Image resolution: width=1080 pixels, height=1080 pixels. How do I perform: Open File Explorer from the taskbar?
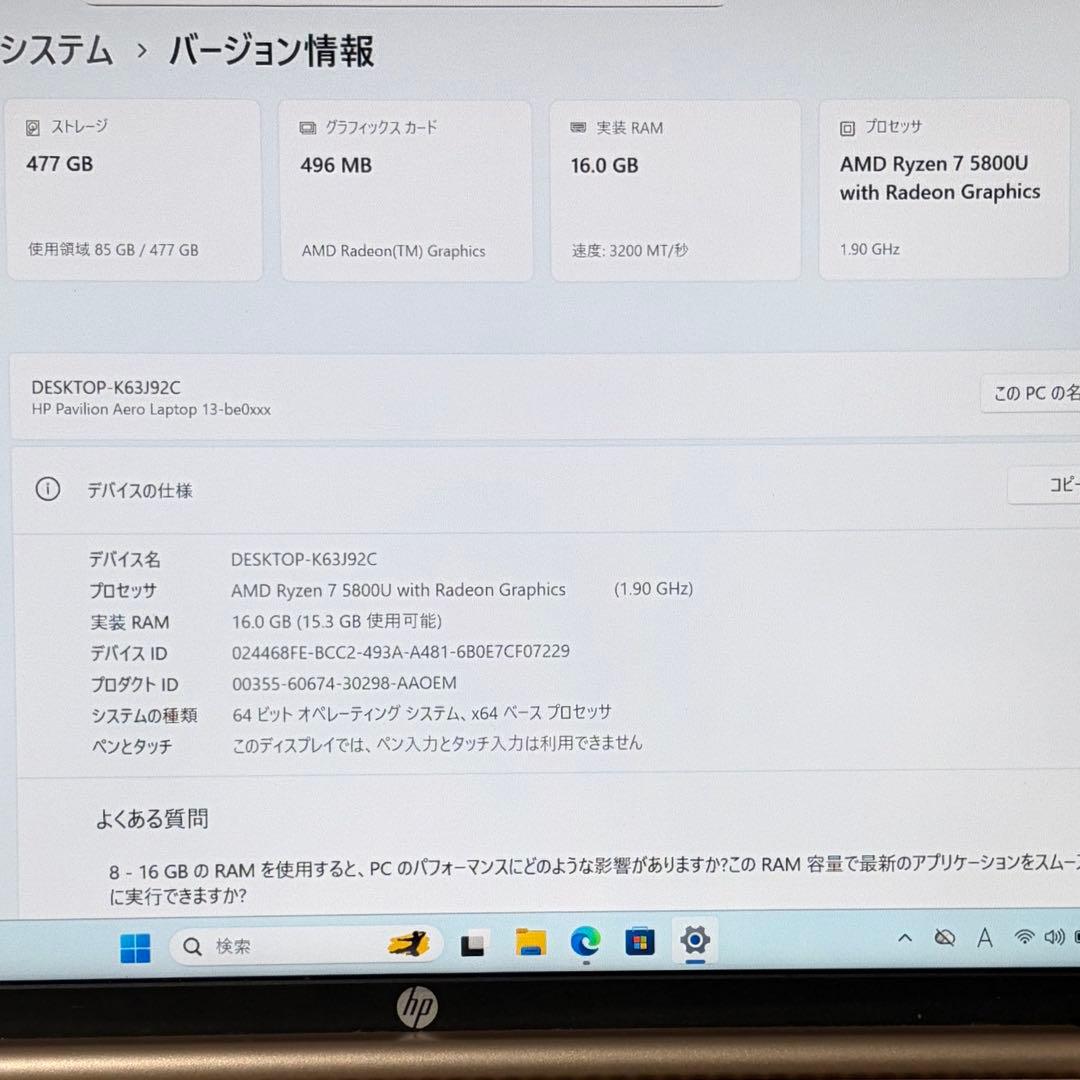click(x=530, y=941)
